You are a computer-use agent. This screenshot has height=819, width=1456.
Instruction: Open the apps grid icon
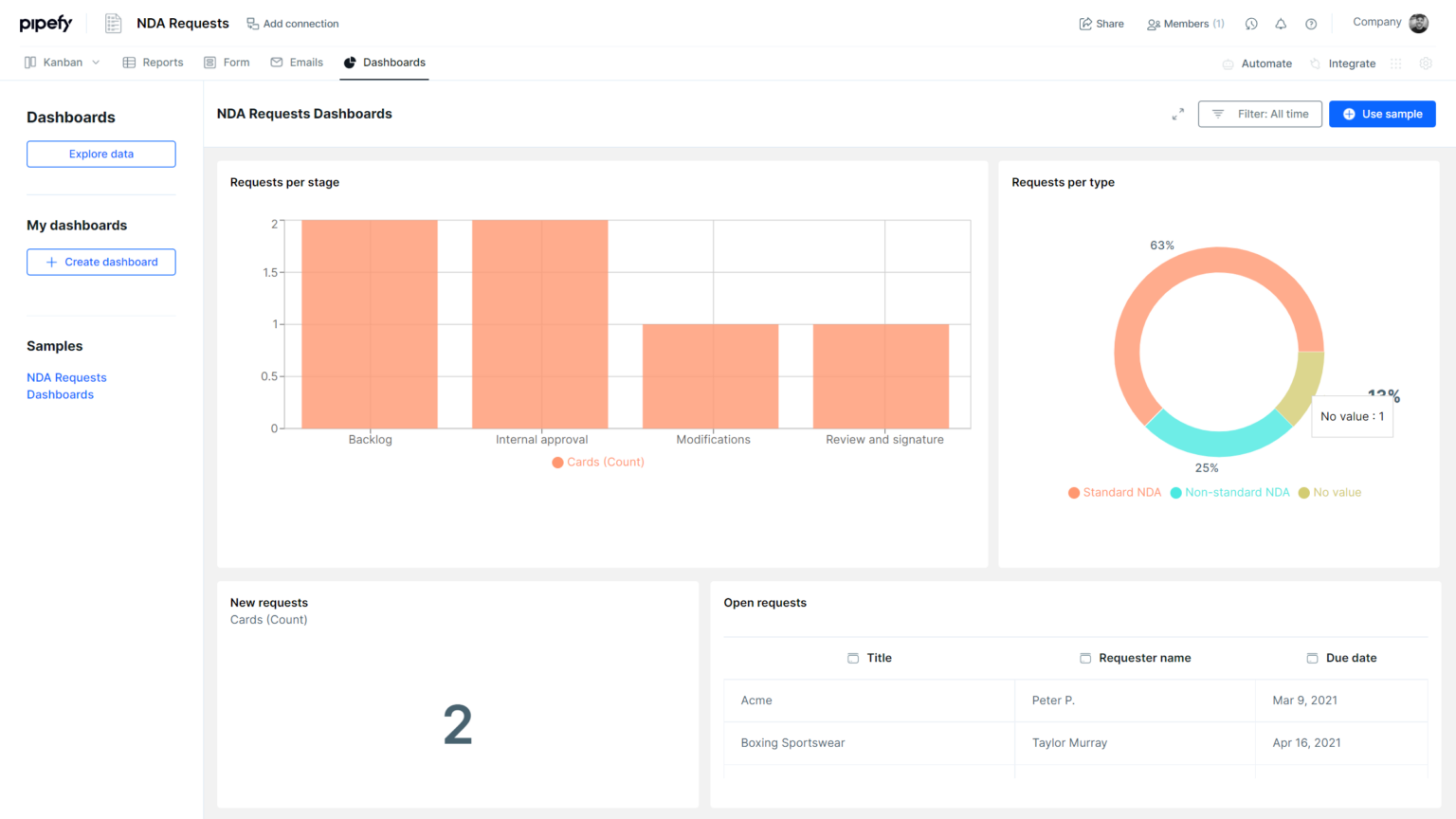(1395, 63)
